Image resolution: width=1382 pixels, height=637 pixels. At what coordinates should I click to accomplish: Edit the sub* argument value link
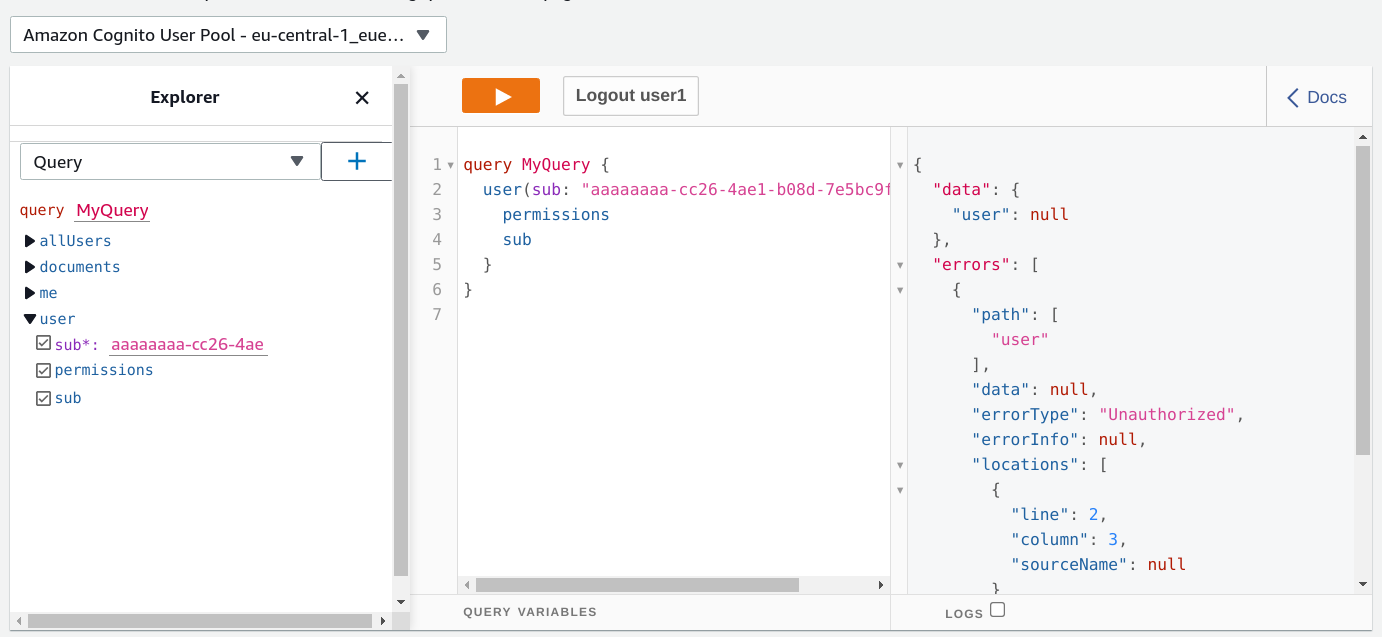point(186,343)
